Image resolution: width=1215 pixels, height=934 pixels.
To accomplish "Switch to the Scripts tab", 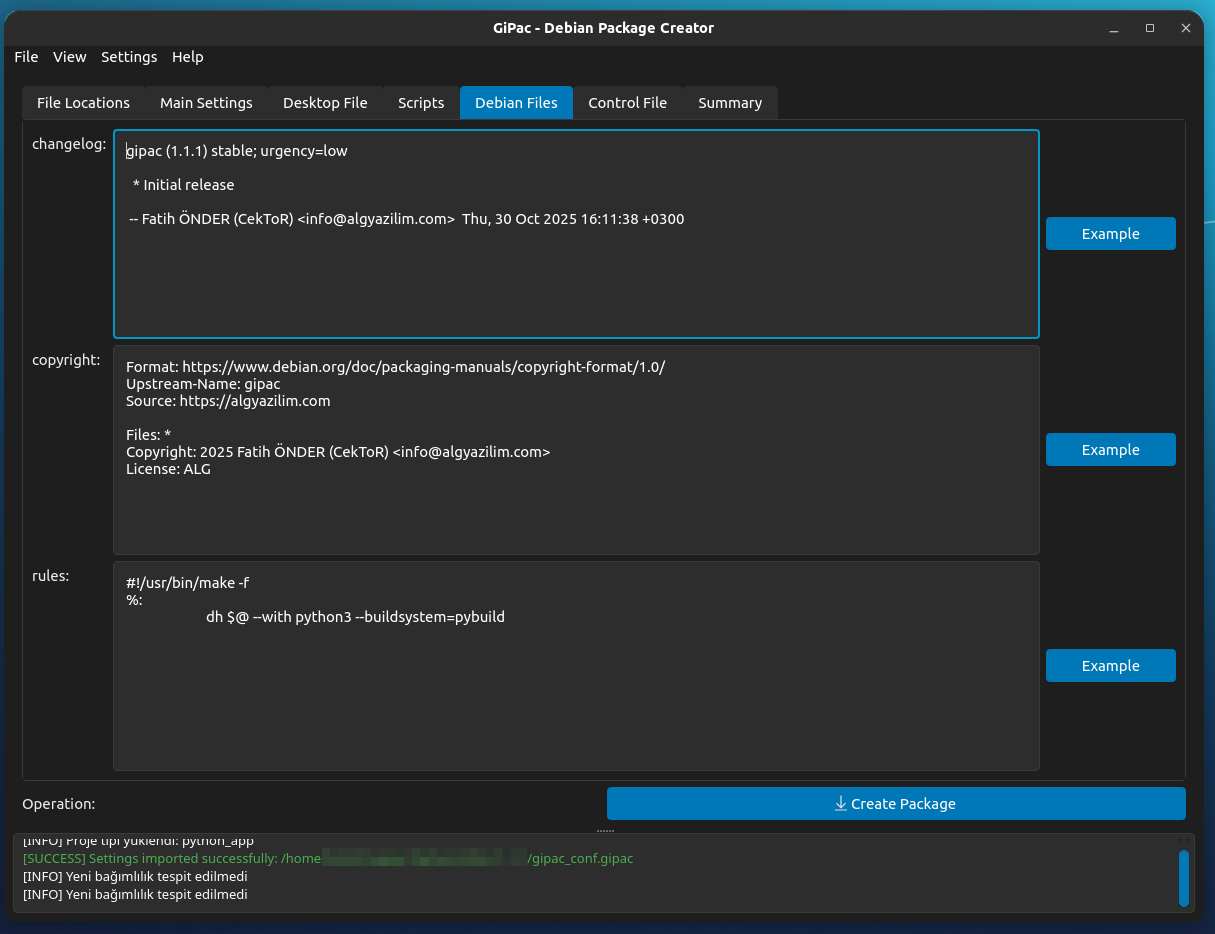I will coord(421,103).
